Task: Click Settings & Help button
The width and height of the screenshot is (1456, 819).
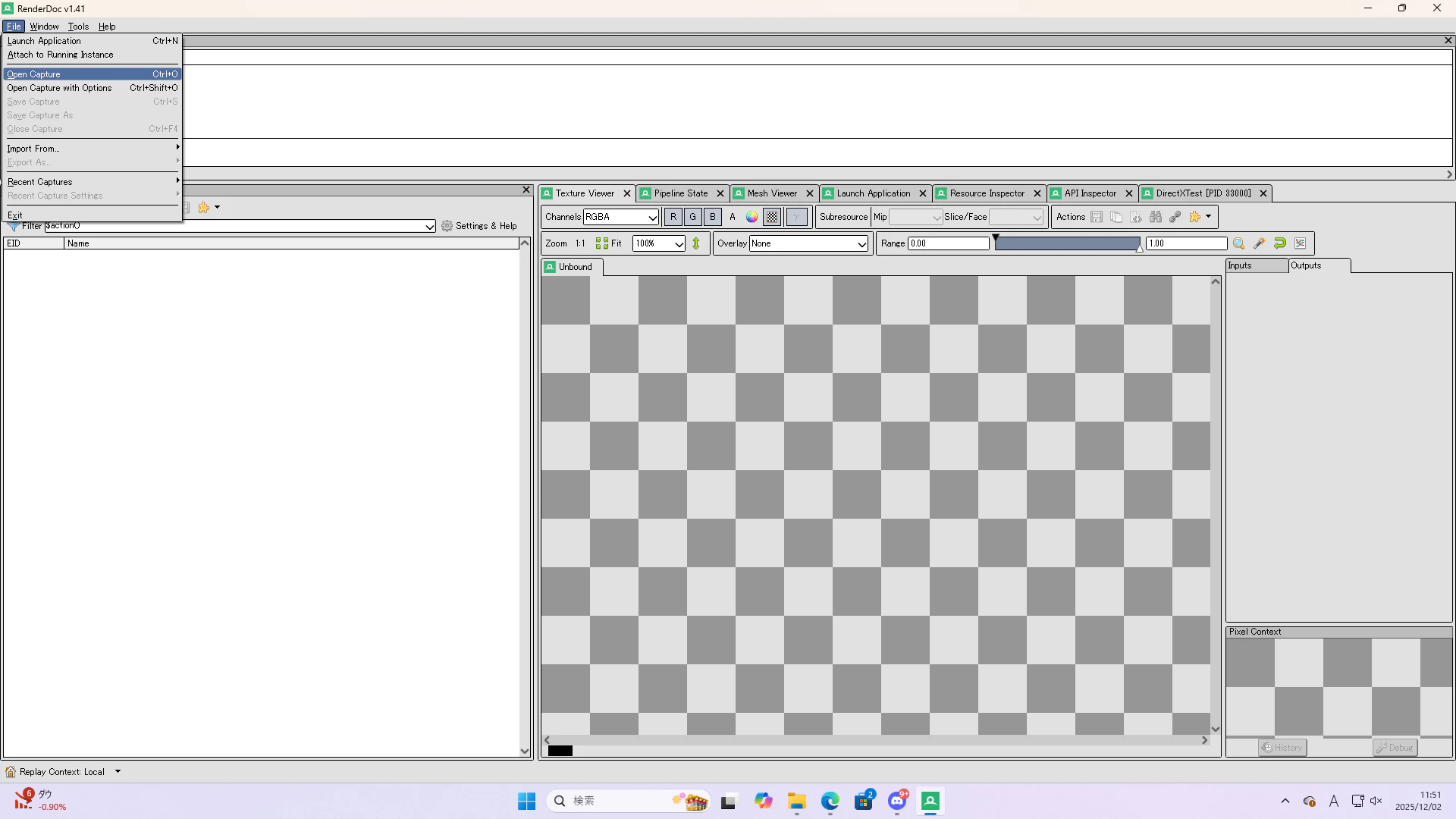Action: 479,226
